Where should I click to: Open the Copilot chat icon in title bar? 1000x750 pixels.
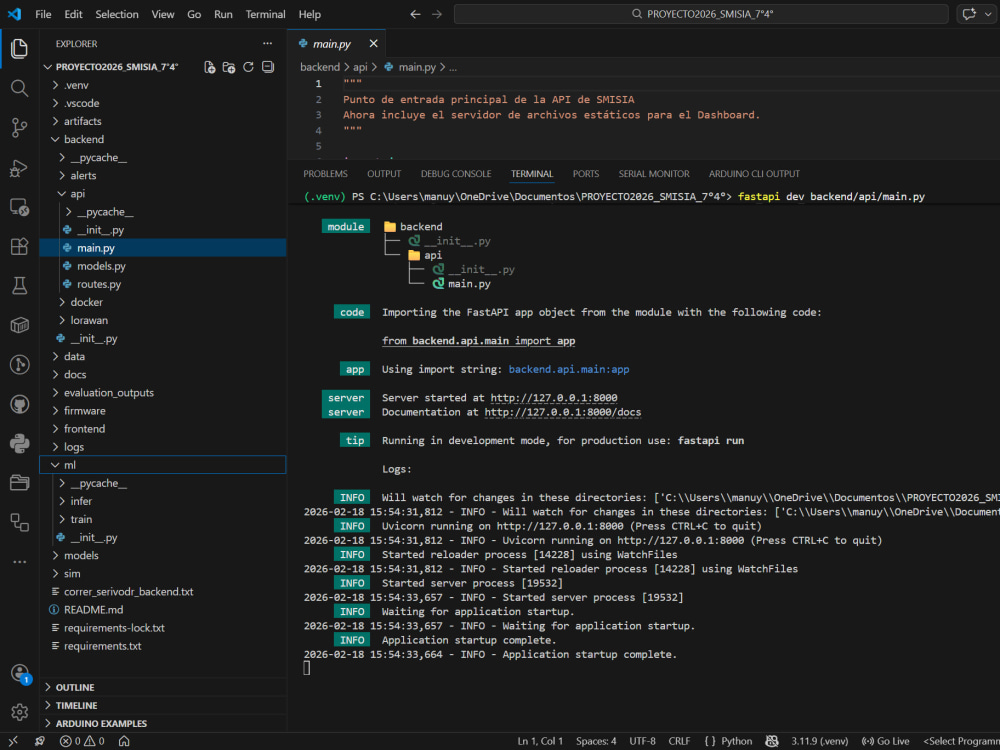pos(969,14)
